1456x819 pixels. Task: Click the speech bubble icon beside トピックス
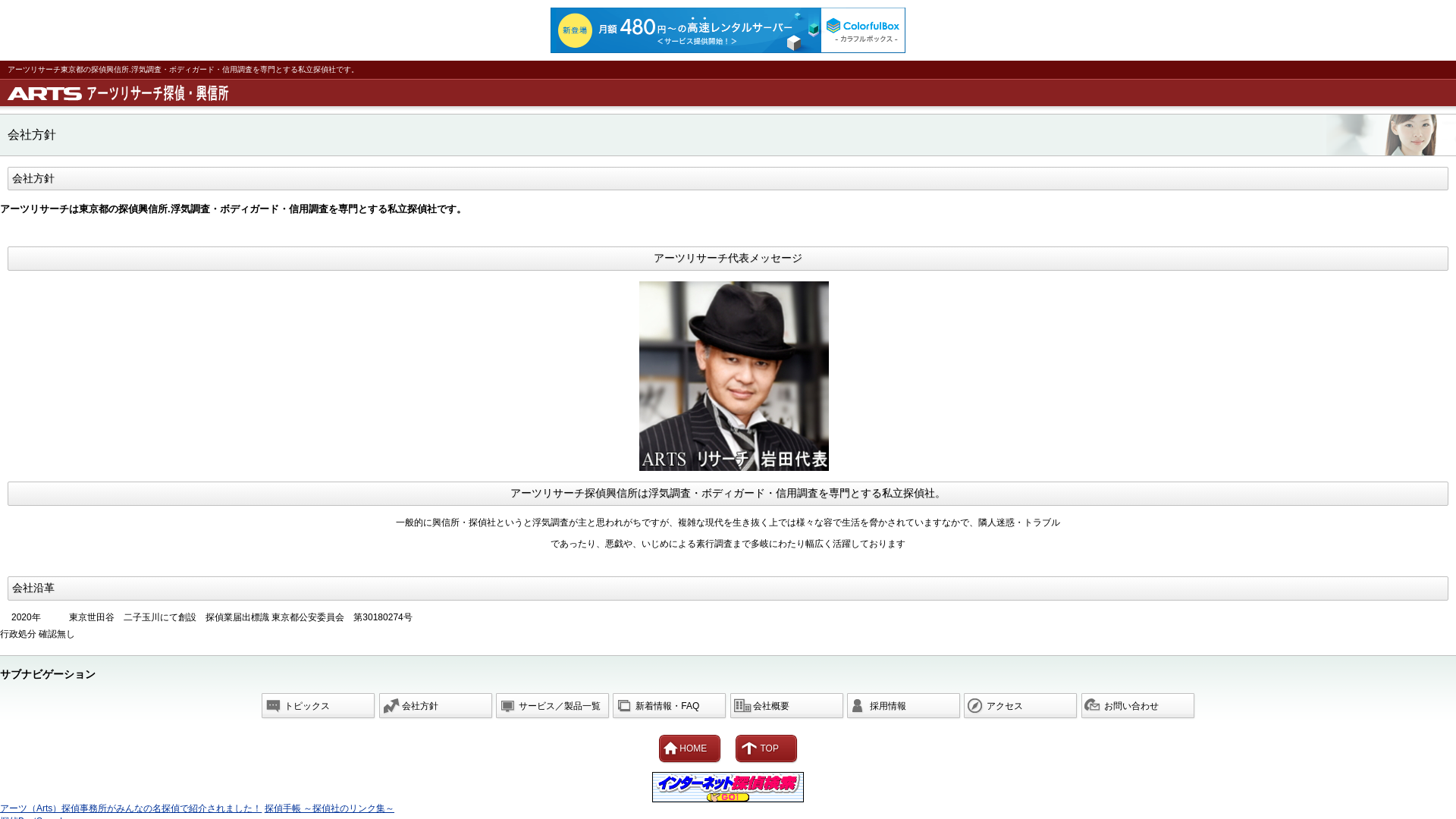(274, 706)
